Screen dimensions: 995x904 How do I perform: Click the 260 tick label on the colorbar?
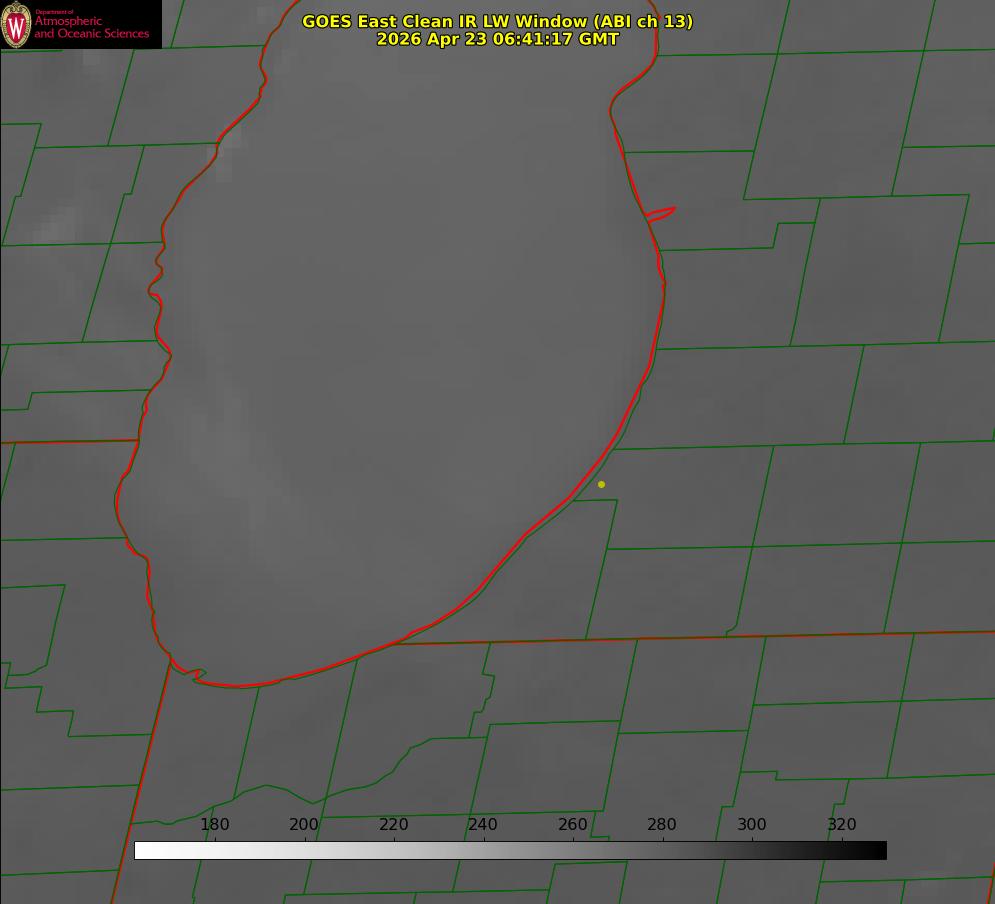pos(572,824)
